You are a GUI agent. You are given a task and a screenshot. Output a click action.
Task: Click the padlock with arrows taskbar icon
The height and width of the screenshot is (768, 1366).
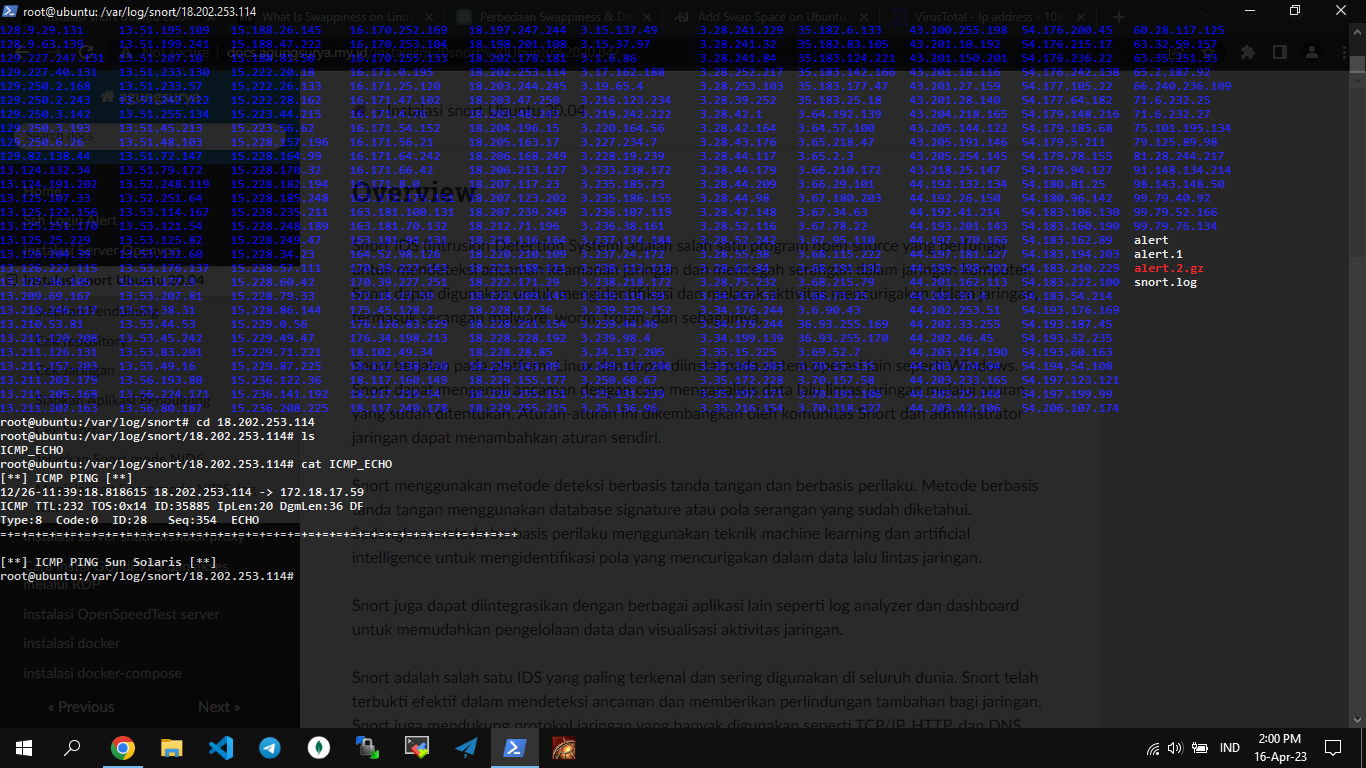click(x=368, y=747)
